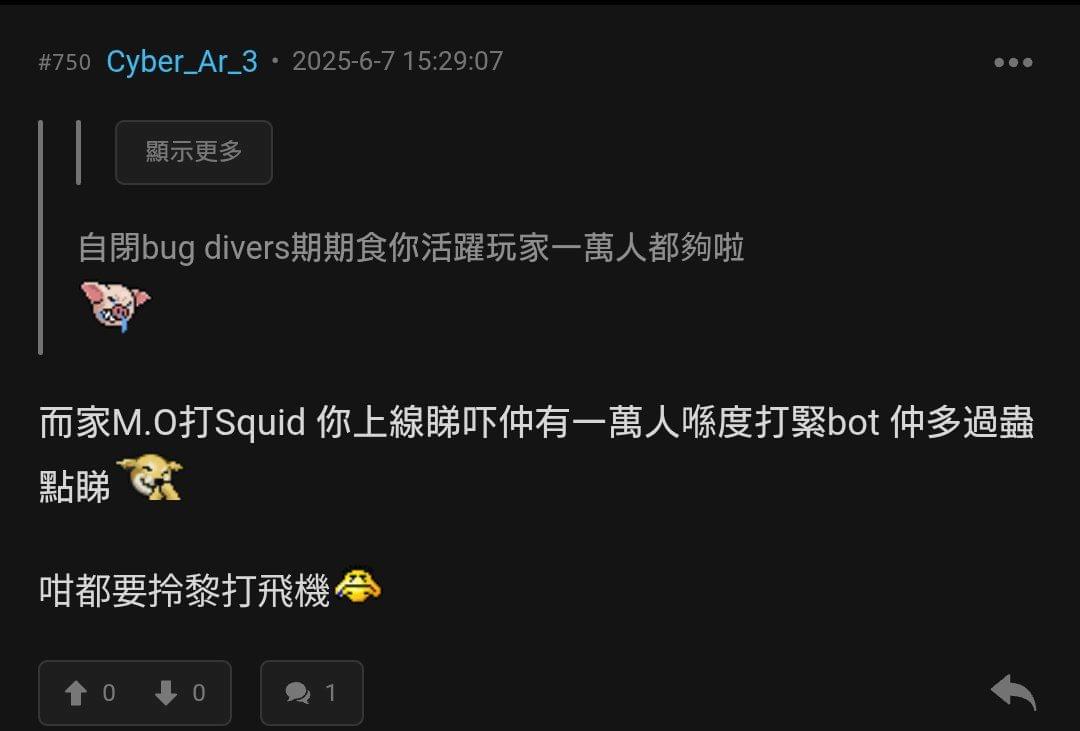Image resolution: width=1080 pixels, height=731 pixels.
Task: Upvote the post with the up arrow
Action: [x=76, y=693]
